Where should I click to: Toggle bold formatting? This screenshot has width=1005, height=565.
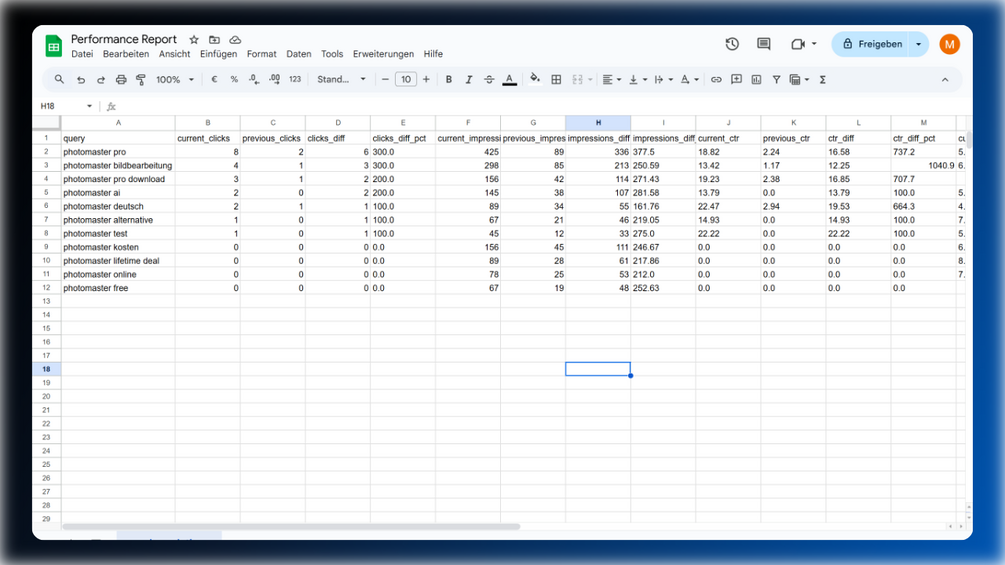point(449,79)
